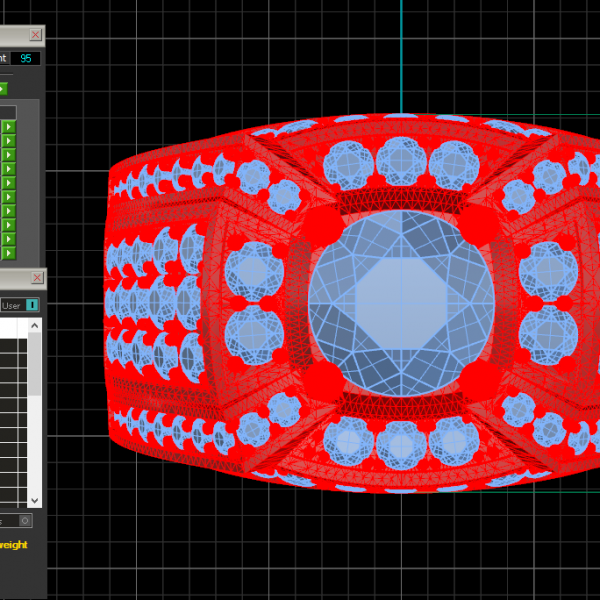
Task: Close the upper floating panel
Action: pos(35,34)
